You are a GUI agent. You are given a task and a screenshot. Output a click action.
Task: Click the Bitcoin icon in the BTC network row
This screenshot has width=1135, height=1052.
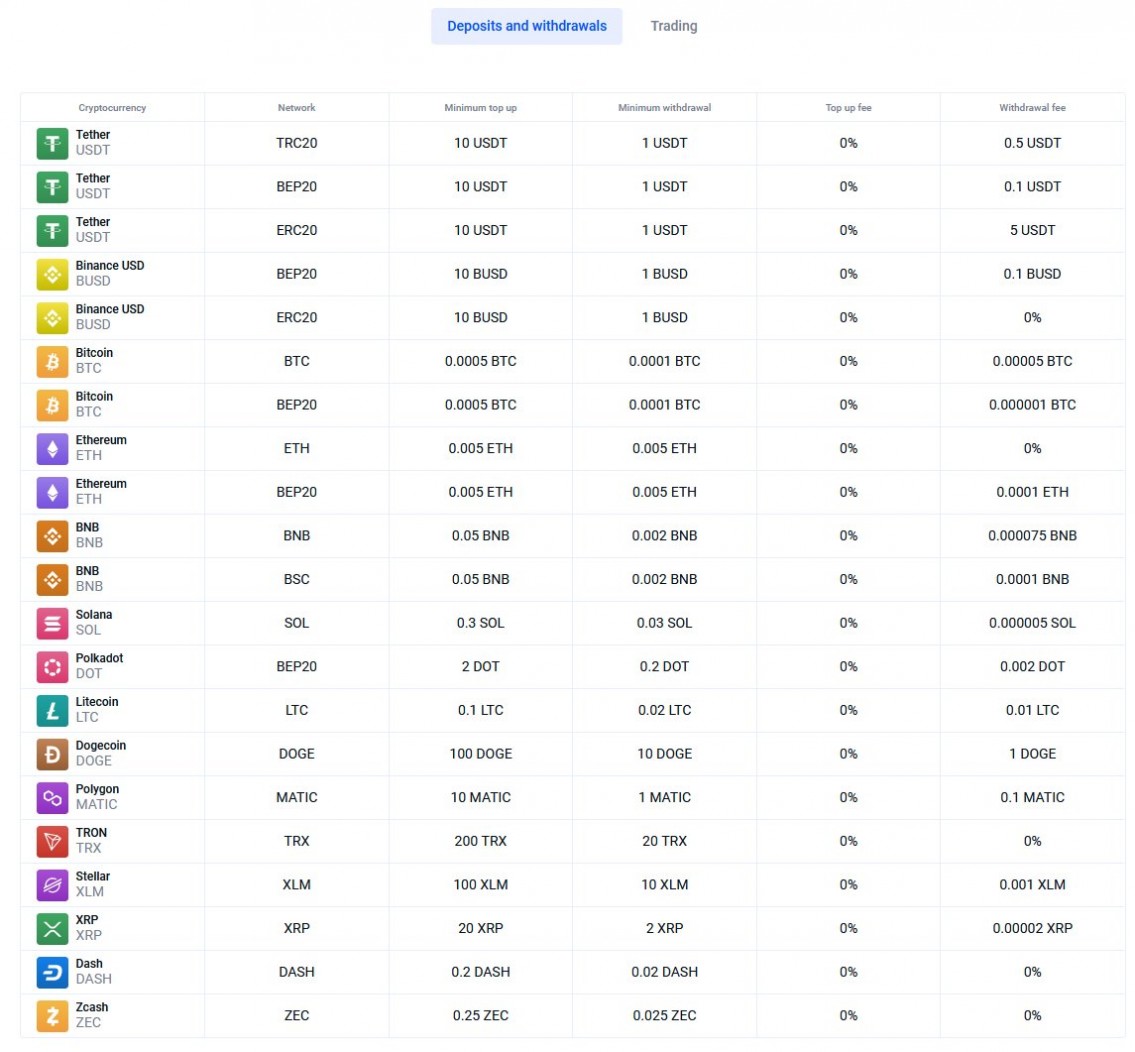coord(52,361)
